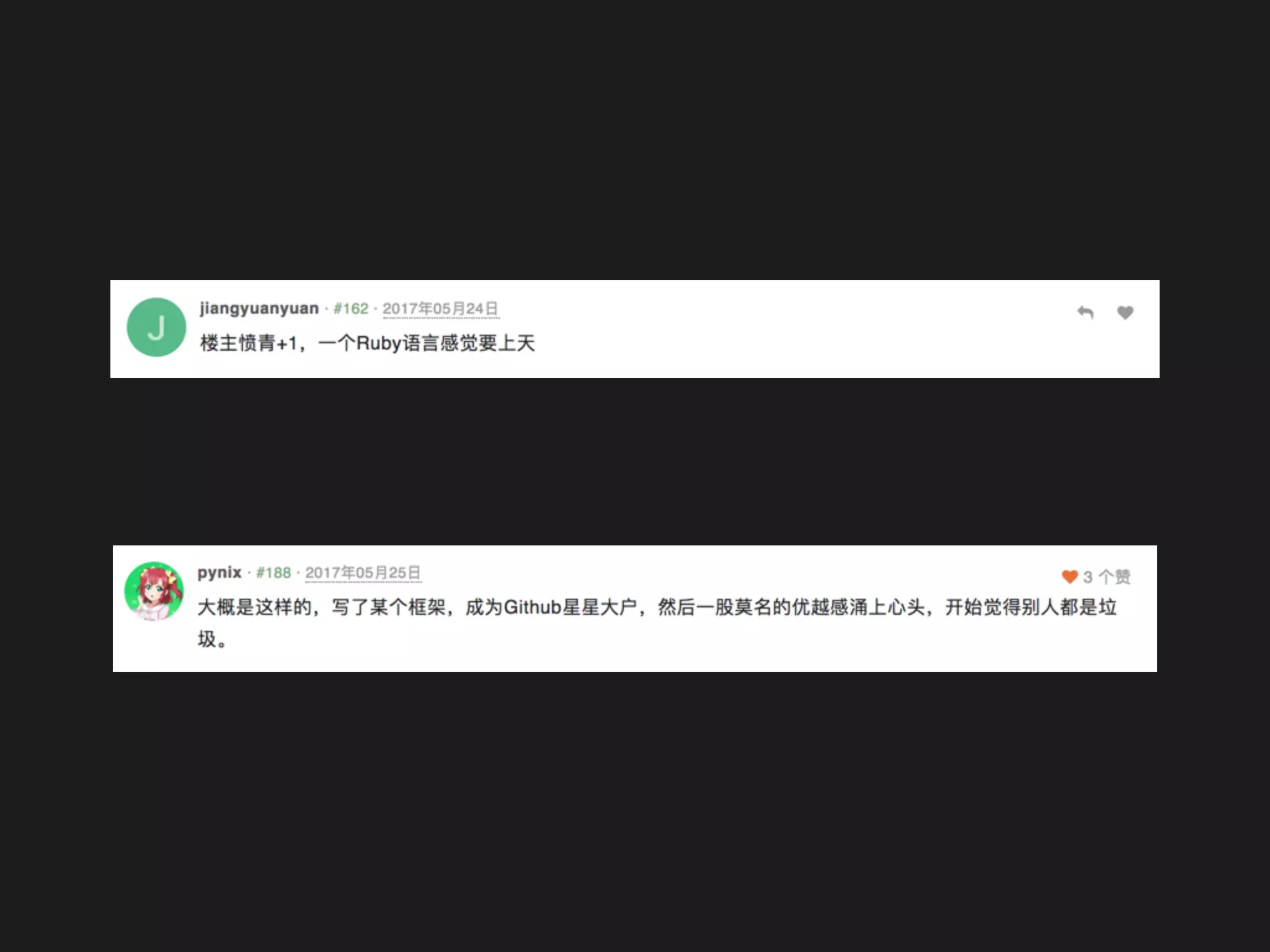1270x952 pixels.
Task: Jump to floor #162 link
Action: point(351,308)
